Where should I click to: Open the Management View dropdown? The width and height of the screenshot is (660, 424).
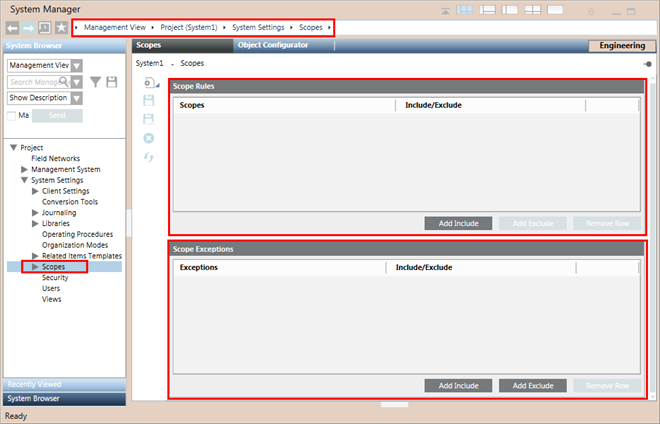77,65
